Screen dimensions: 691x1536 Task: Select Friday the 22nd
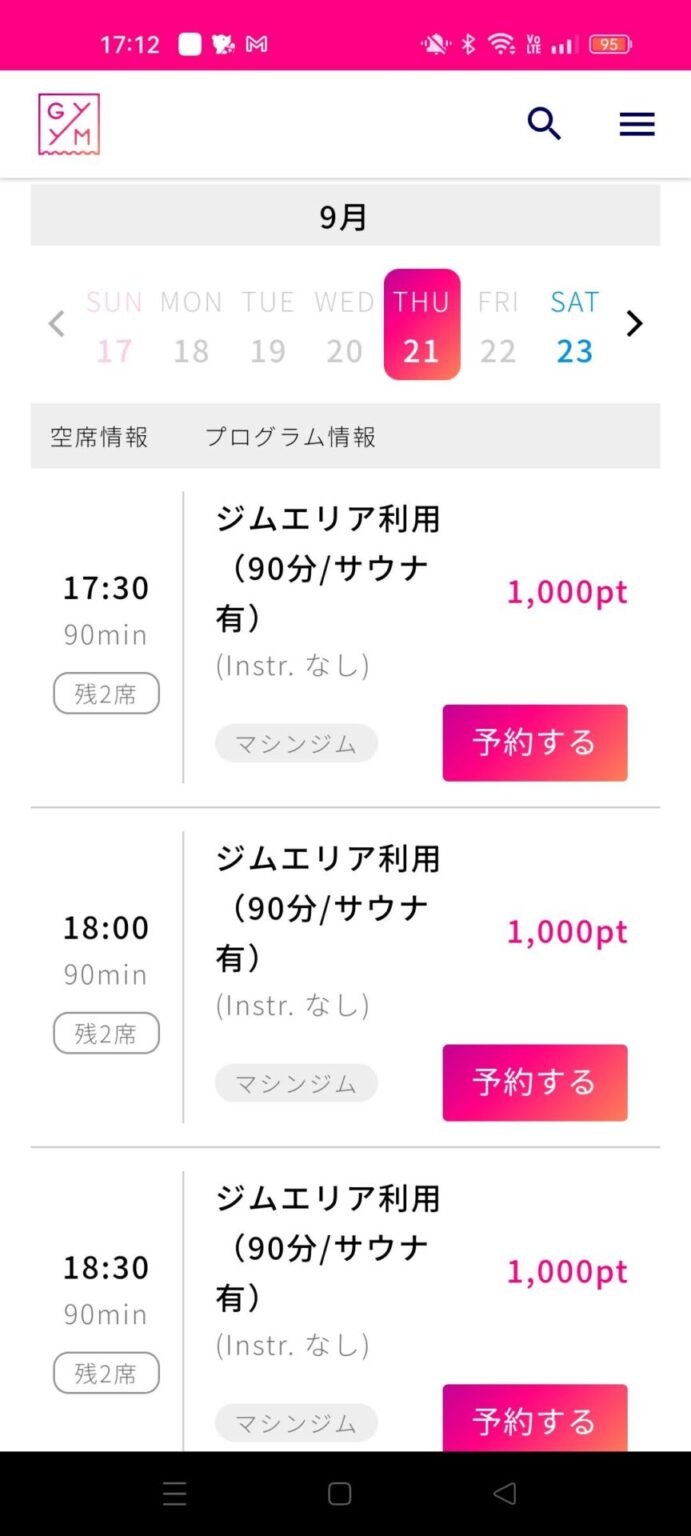pos(498,325)
